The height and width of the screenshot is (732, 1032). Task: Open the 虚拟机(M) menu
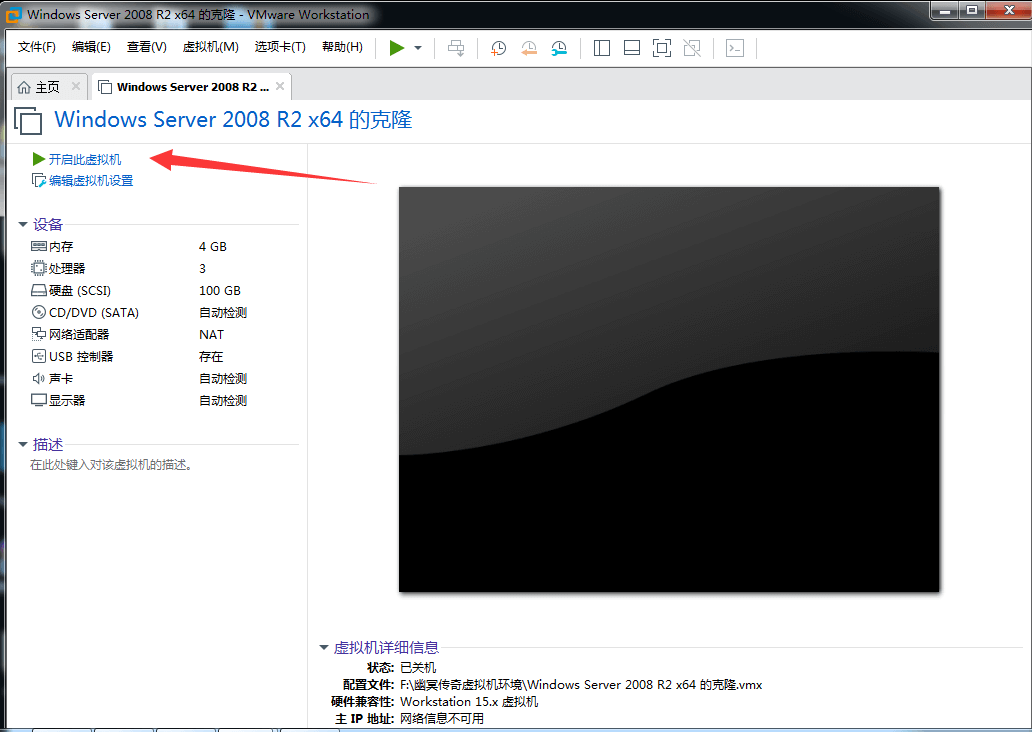(x=211, y=47)
